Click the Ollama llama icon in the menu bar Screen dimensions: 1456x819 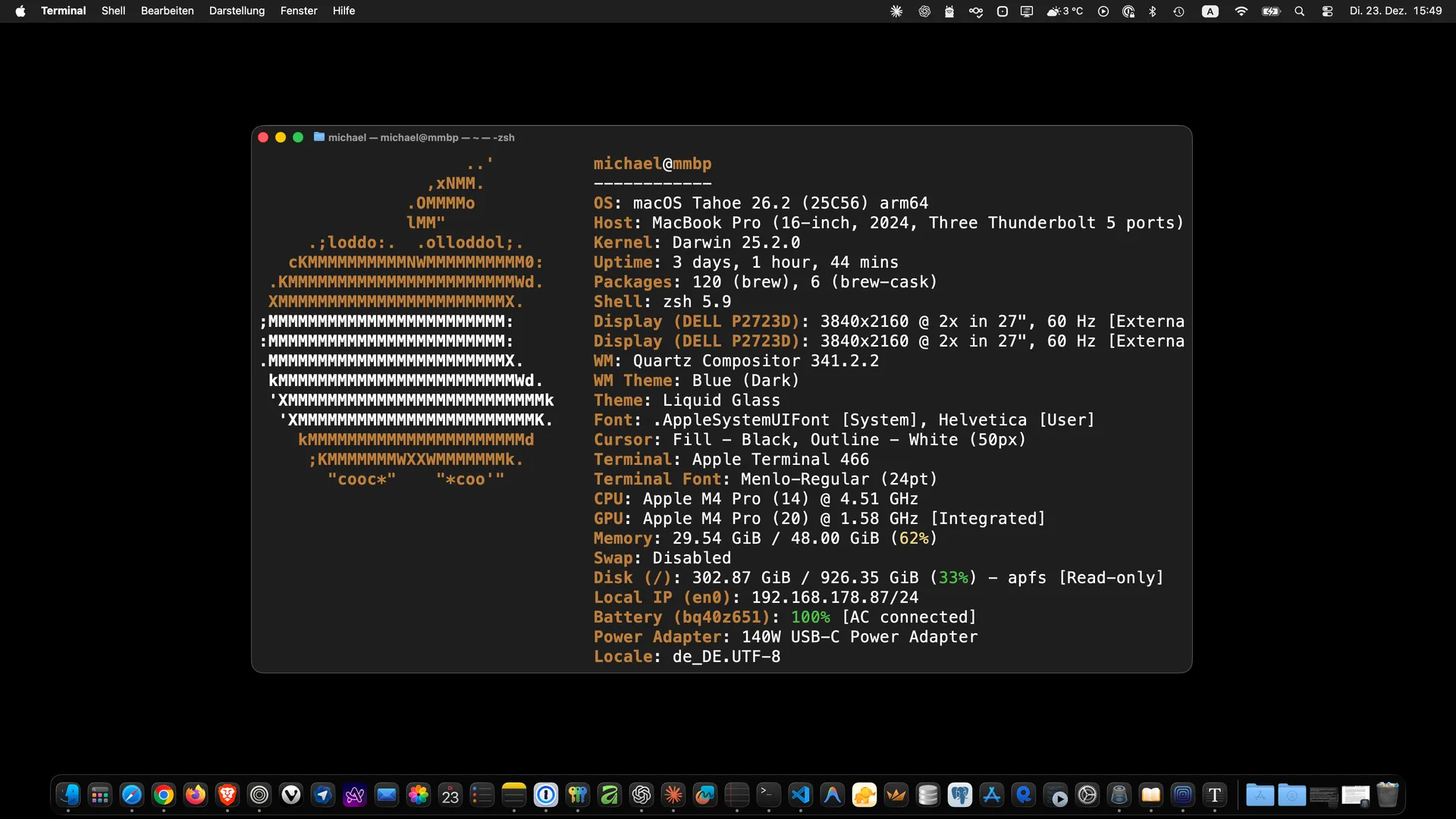click(x=949, y=11)
